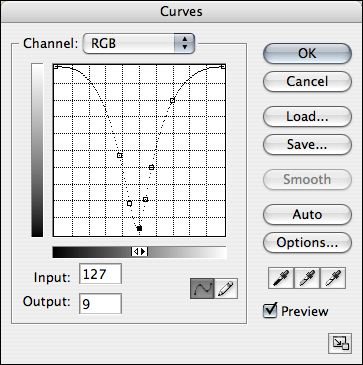The width and height of the screenshot is (363, 365).
Task: Open the Channel RGB dropdown
Action: pyautogui.click(x=138, y=43)
